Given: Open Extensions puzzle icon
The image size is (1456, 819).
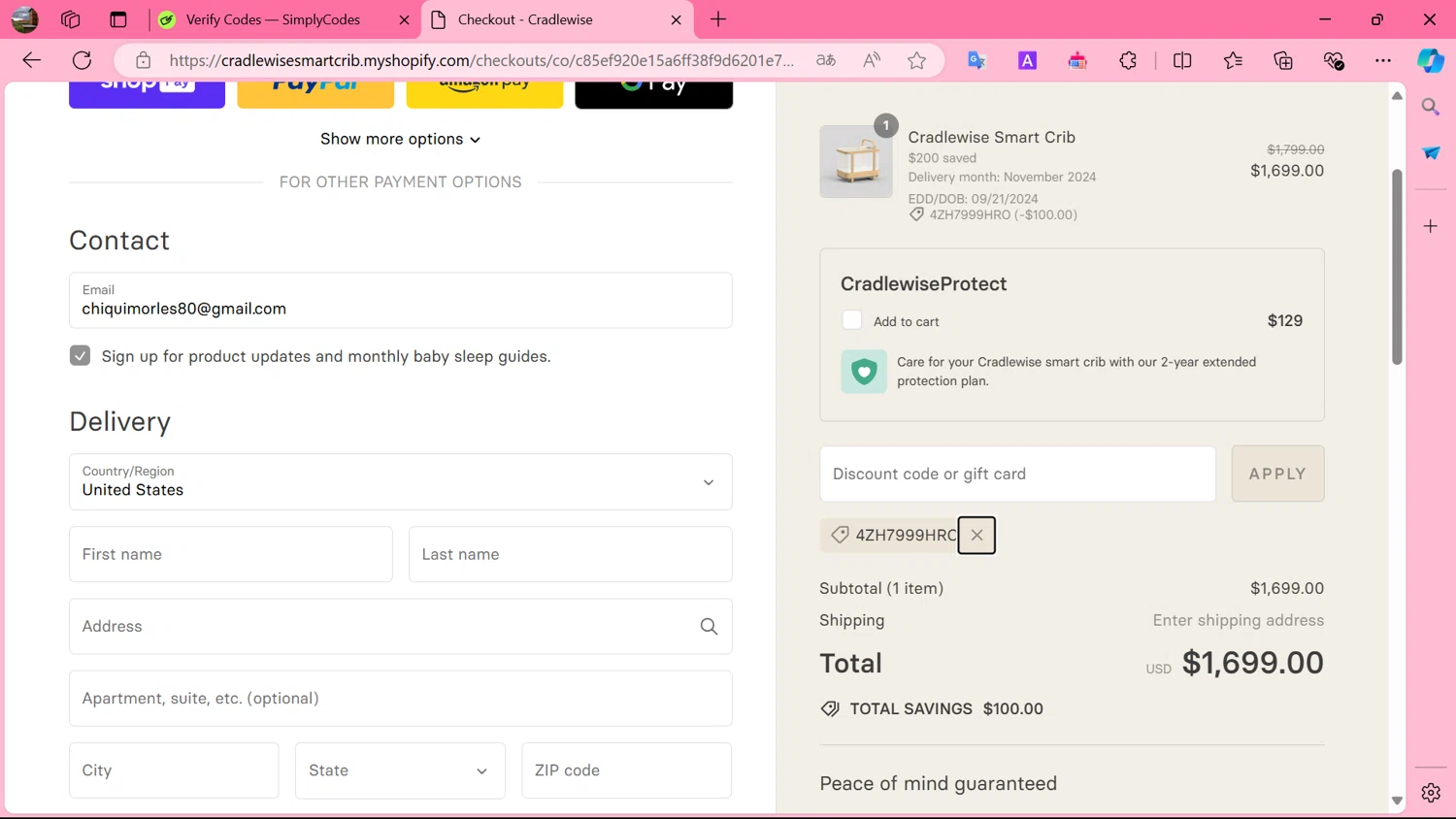Looking at the screenshot, I should (1128, 60).
